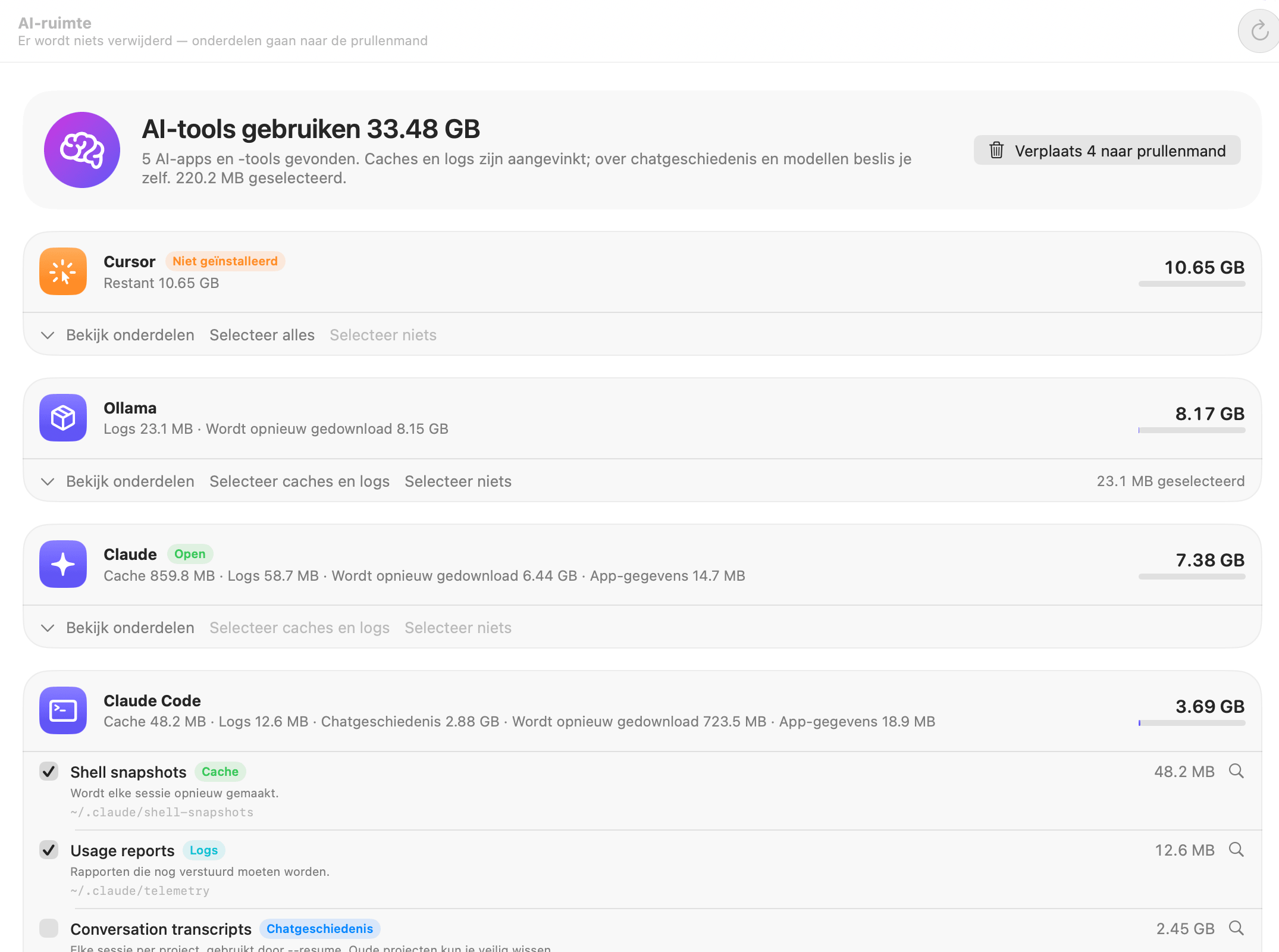Click the 48.2 MB size value
Viewport: 1279px width, 952px height.
tap(1184, 772)
